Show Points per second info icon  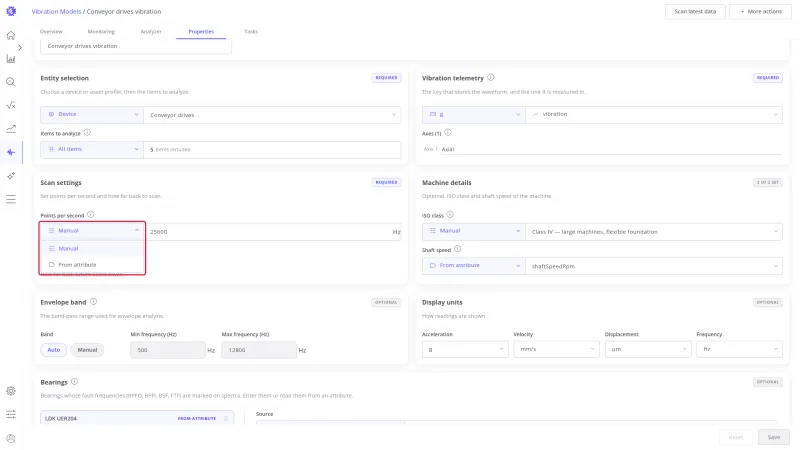click(x=90, y=215)
